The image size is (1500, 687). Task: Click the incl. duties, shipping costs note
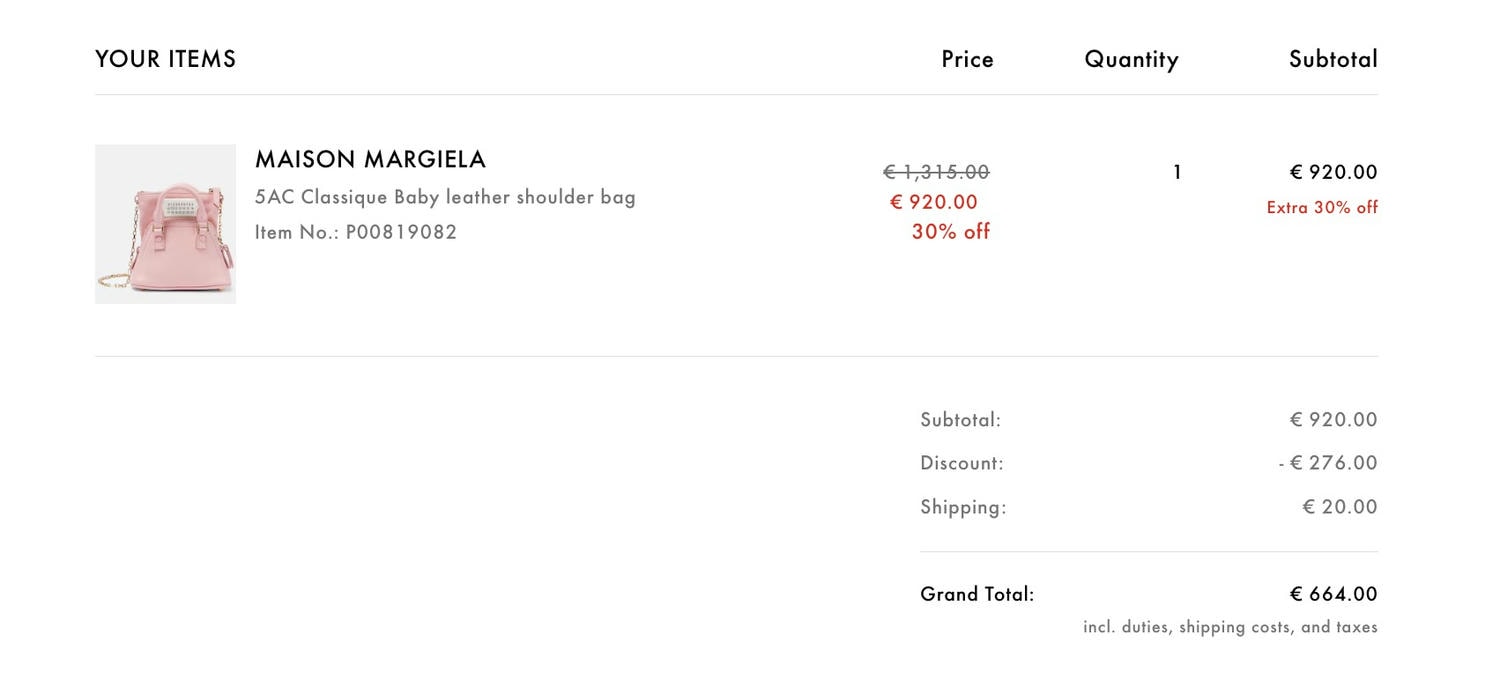click(x=1230, y=627)
